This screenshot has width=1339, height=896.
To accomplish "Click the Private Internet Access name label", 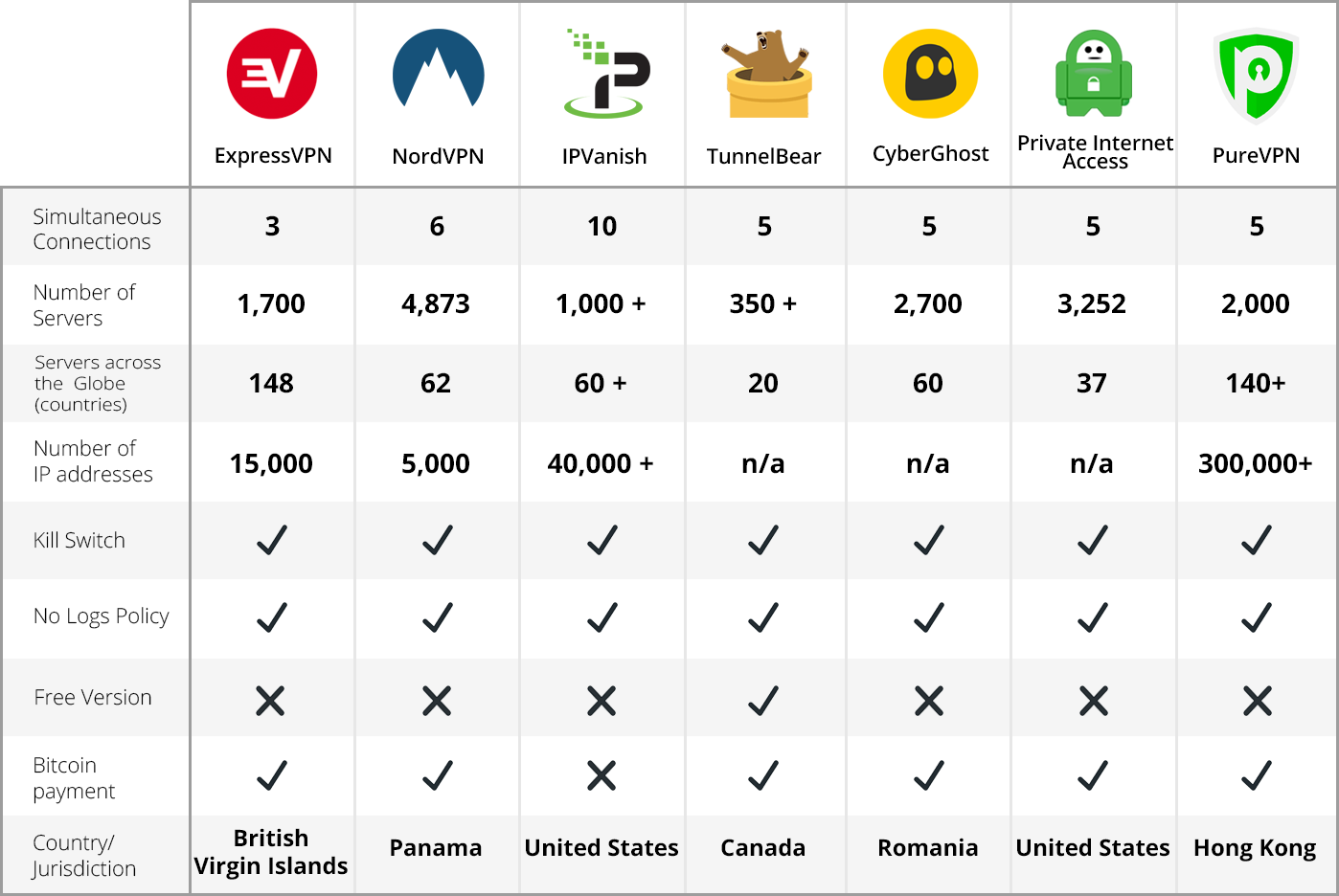I will (x=1095, y=152).
